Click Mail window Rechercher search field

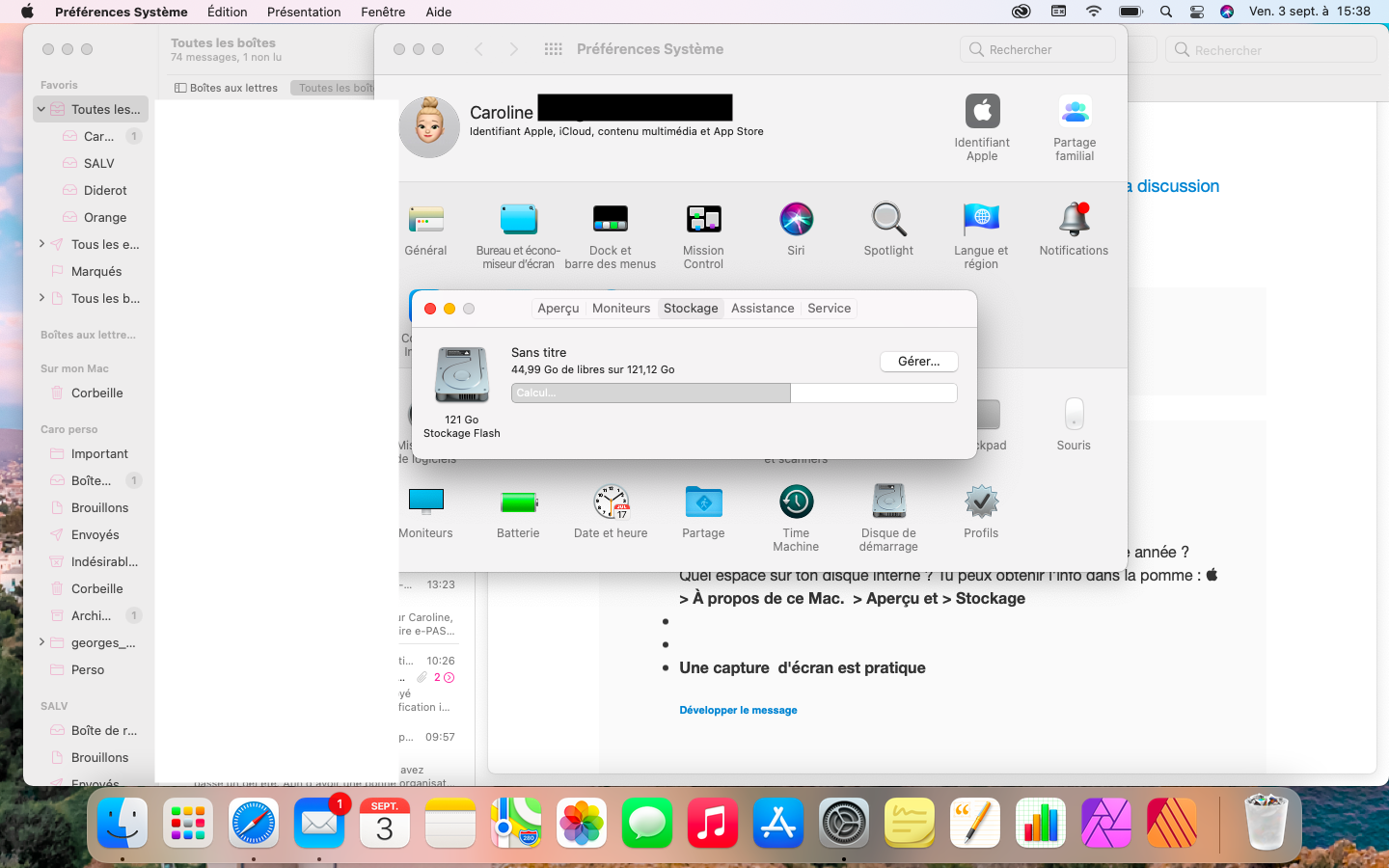pyautogui.click(x=1271, y=50)
